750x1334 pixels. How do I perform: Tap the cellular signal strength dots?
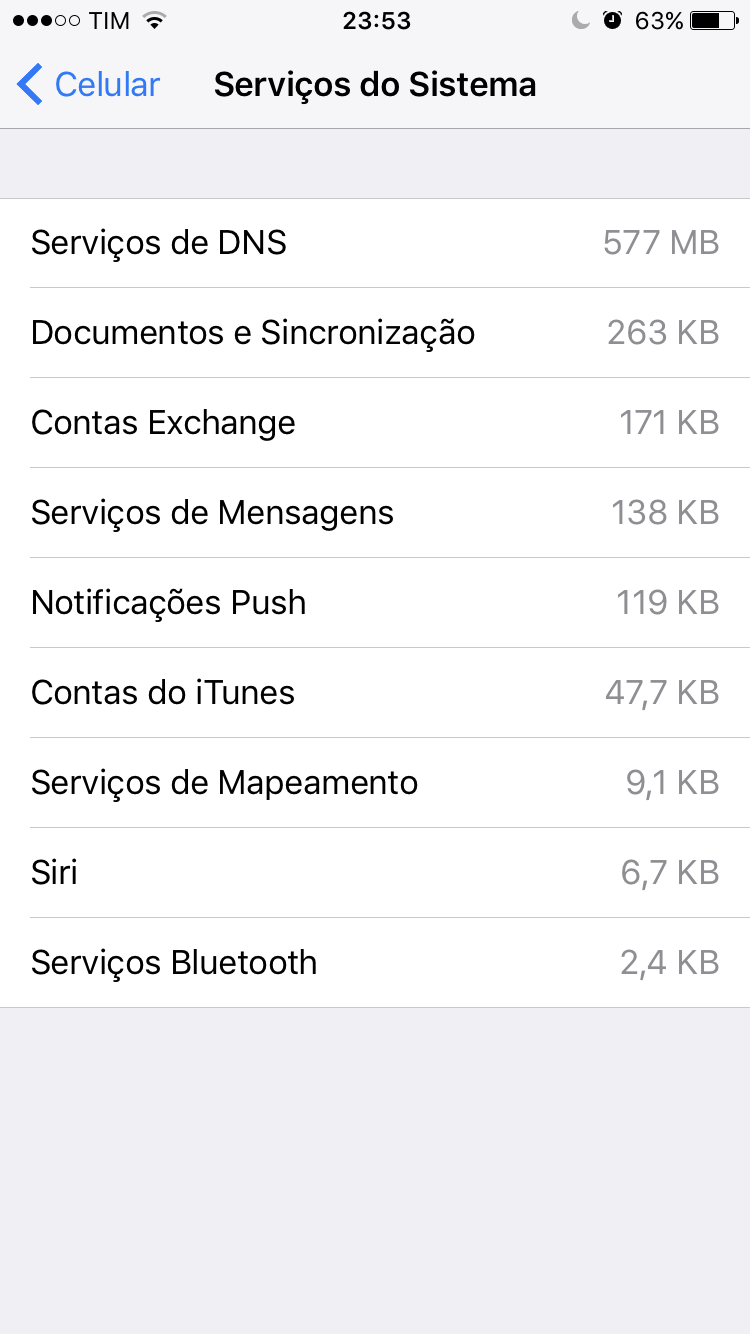[46, 20]
